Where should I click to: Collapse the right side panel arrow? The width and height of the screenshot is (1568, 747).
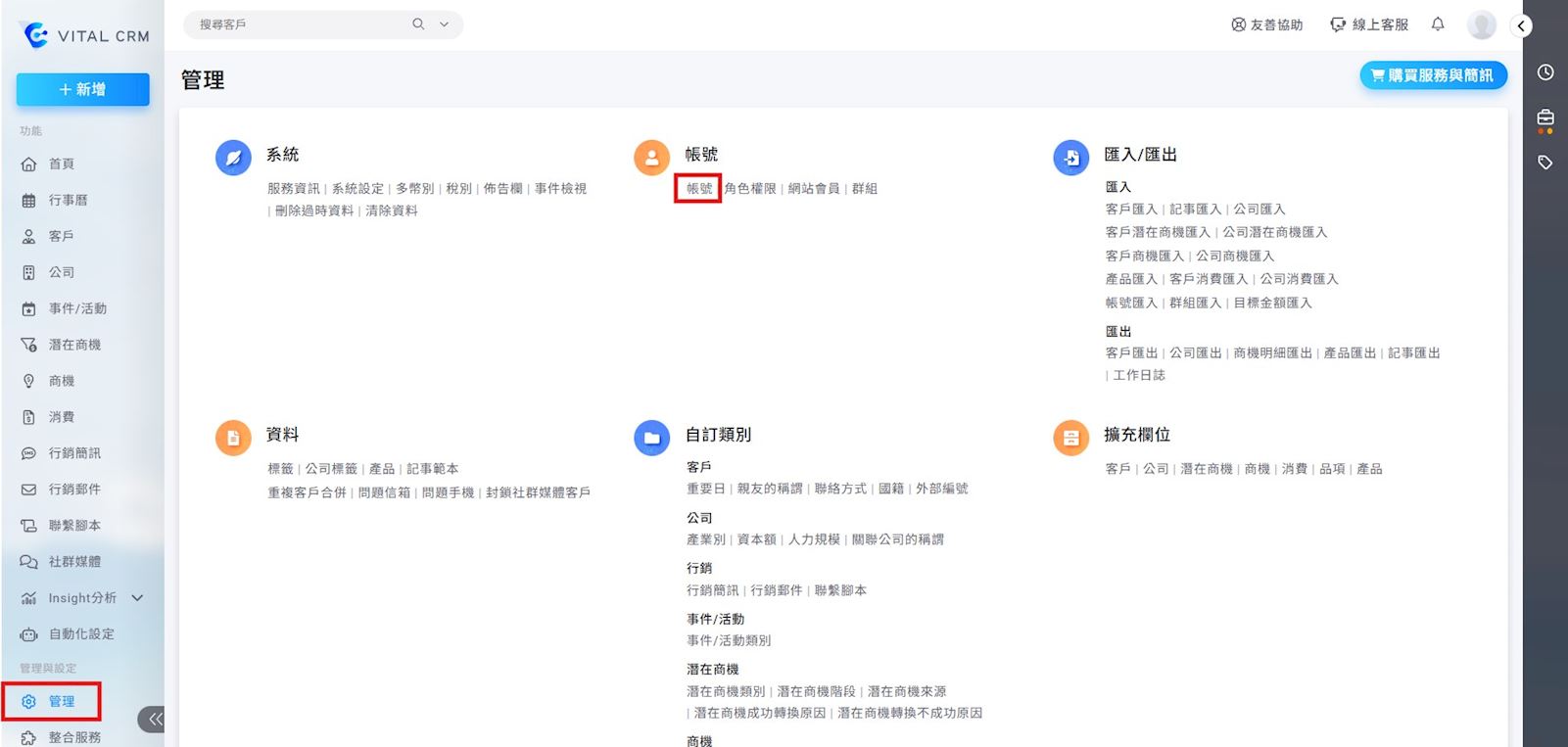coord(1521,26)
